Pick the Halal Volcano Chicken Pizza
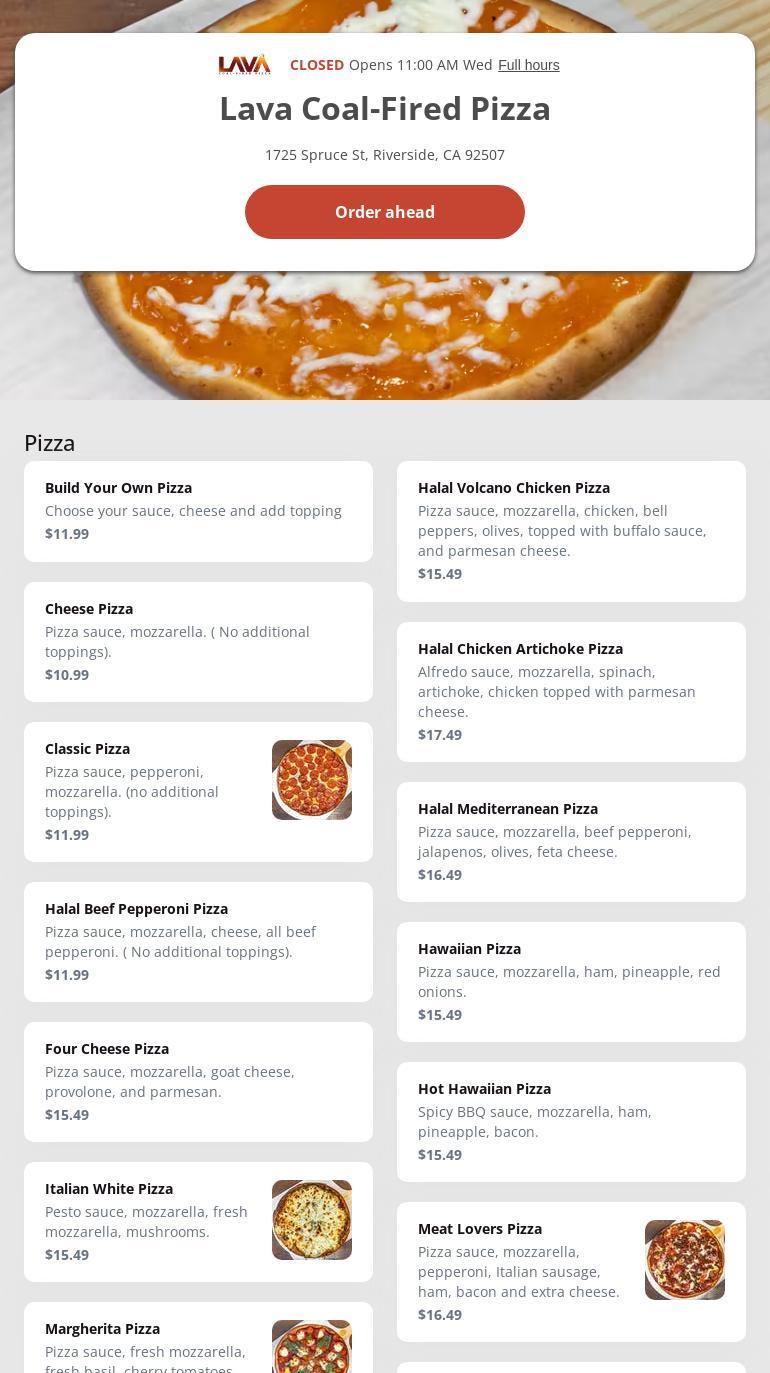770x1373 pixels. click(571, 531)
